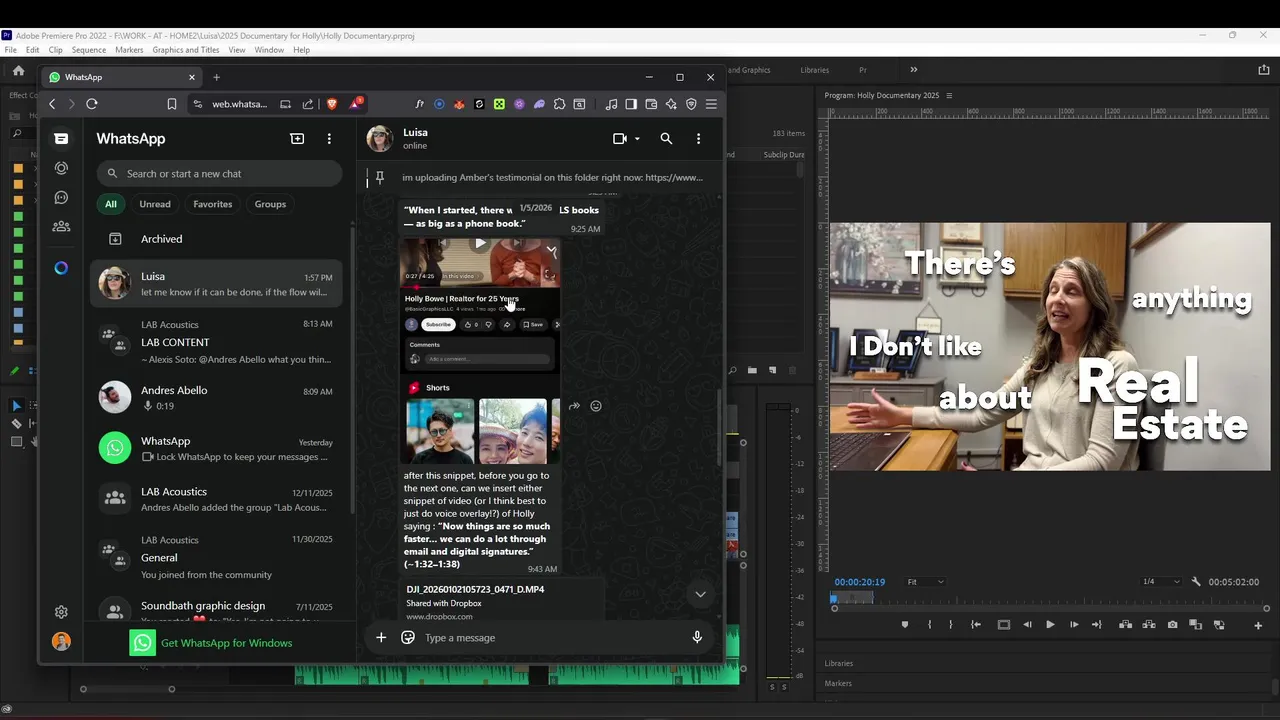Bookmark this page in browser toolbar
The width and height of the screenshot is (1280, 720).
(172, 104)
